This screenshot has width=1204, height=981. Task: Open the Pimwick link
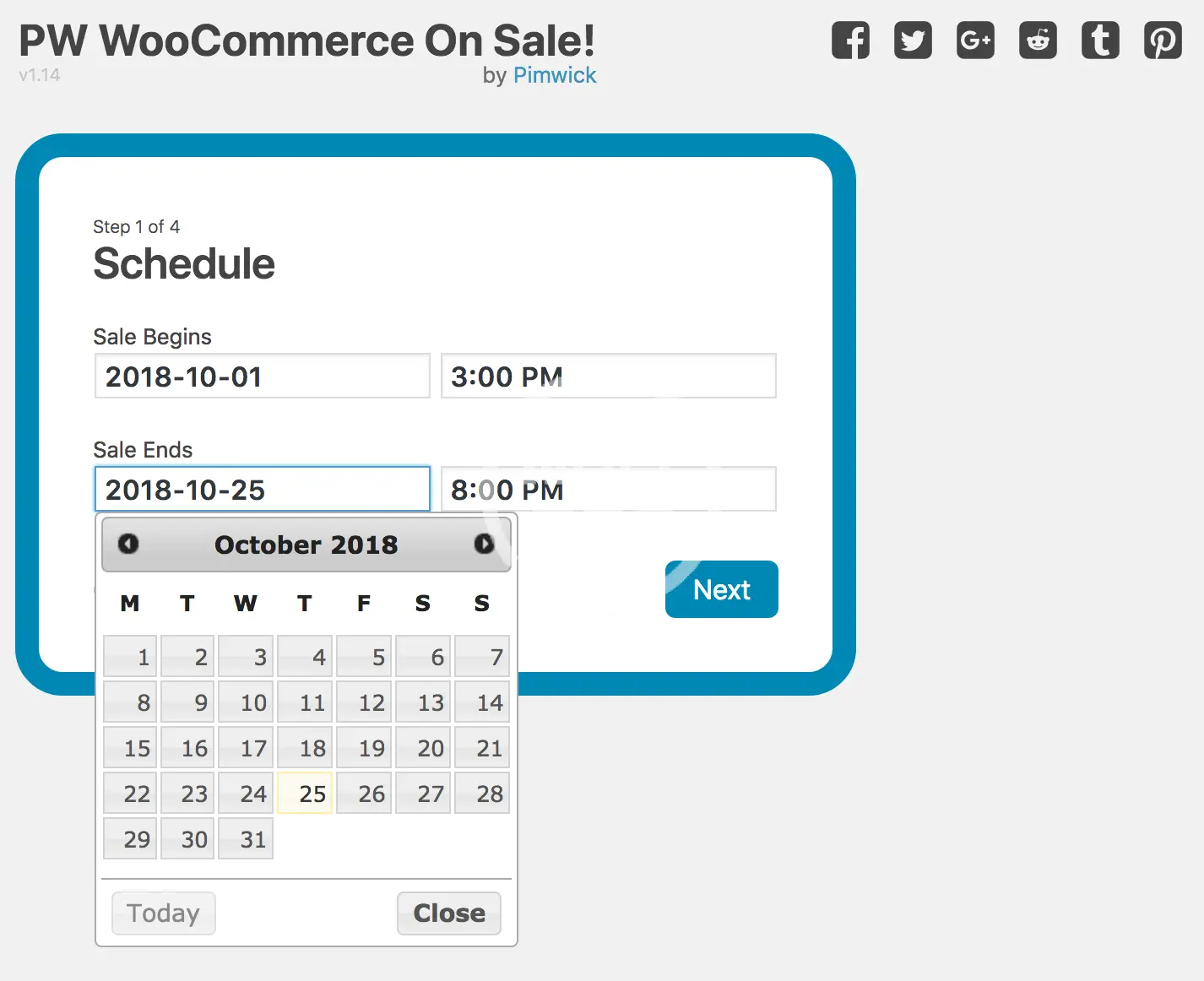(x=555, y=75)
